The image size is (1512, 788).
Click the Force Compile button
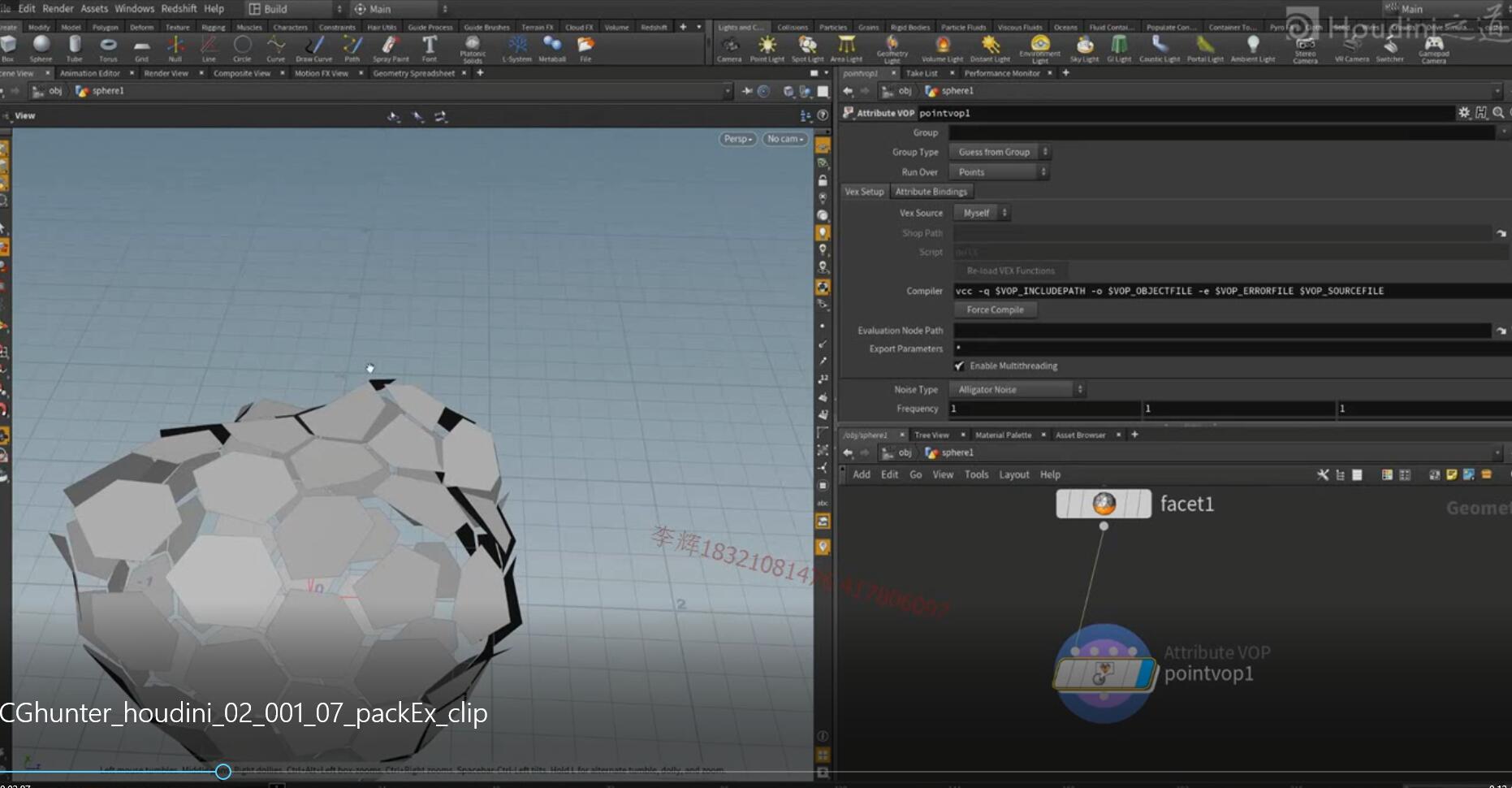(995, 310)
